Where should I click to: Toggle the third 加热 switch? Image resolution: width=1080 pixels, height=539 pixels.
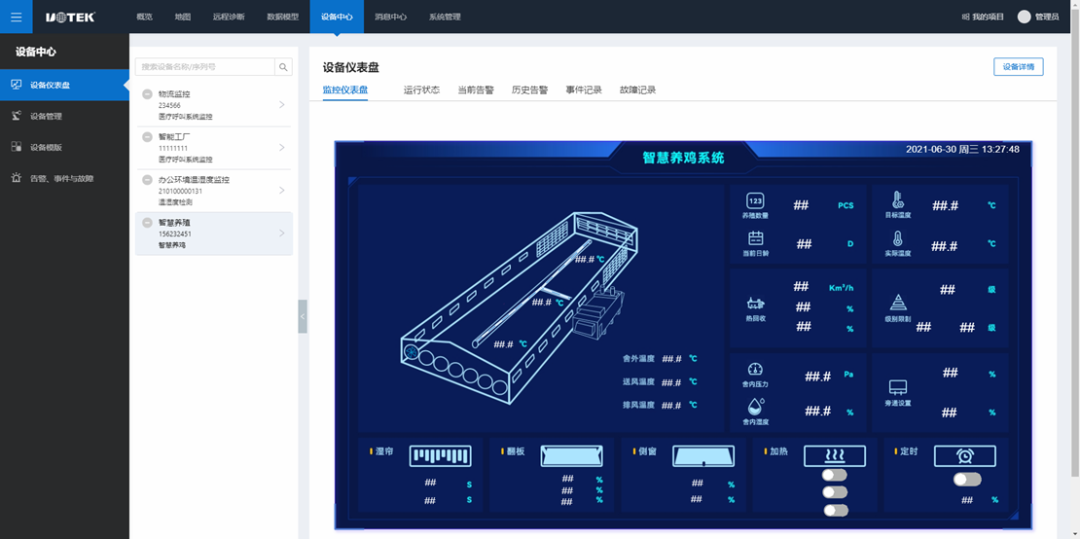tap(835, 510)
